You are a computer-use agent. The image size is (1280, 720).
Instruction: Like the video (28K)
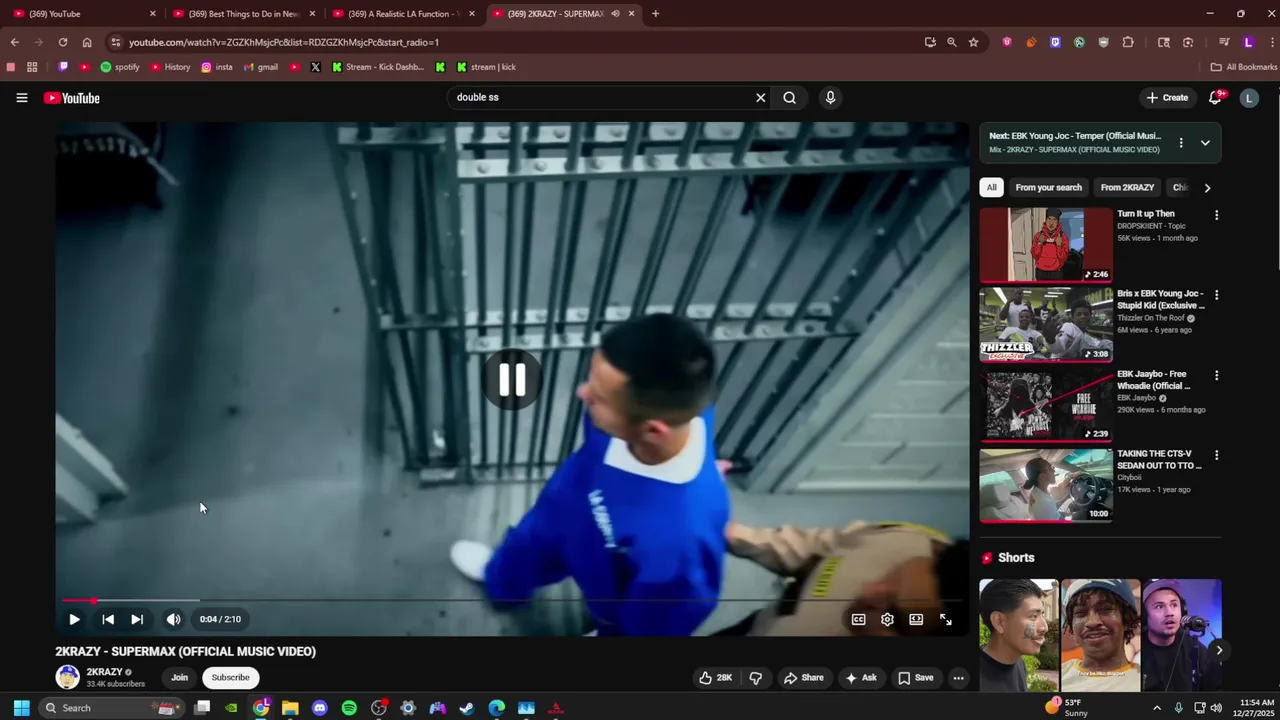pyautogui.click(x=715, y=677)
